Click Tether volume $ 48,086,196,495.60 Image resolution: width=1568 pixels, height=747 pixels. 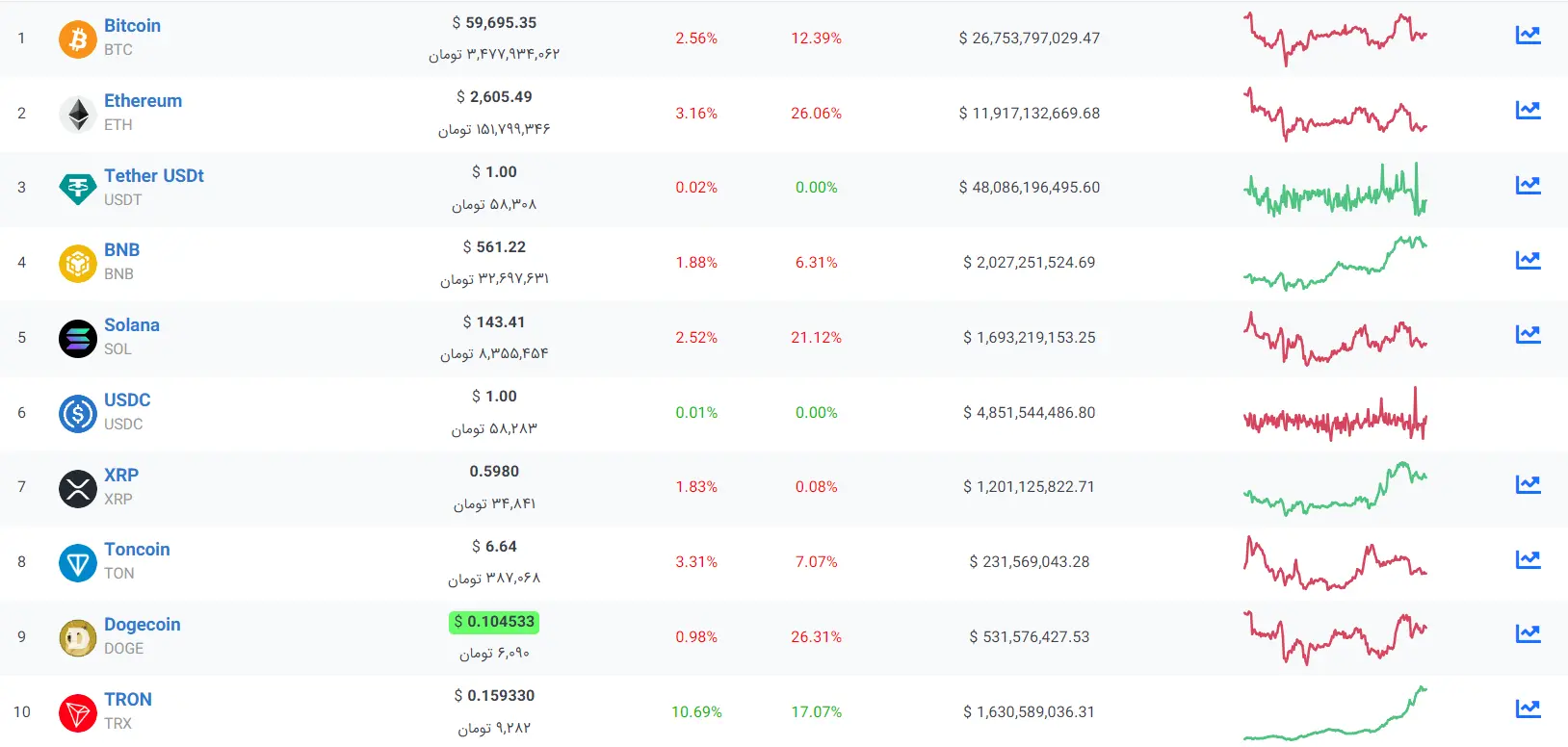coord(1030,188)
